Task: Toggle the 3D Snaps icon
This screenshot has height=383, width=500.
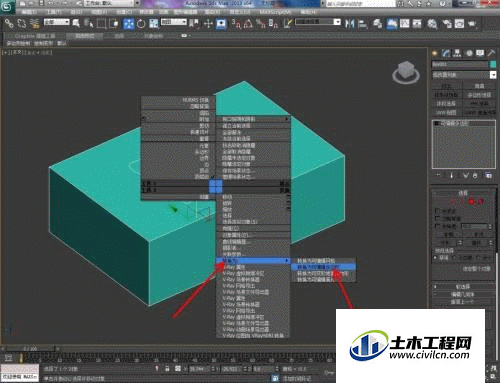Action: [x=236, y=23]
